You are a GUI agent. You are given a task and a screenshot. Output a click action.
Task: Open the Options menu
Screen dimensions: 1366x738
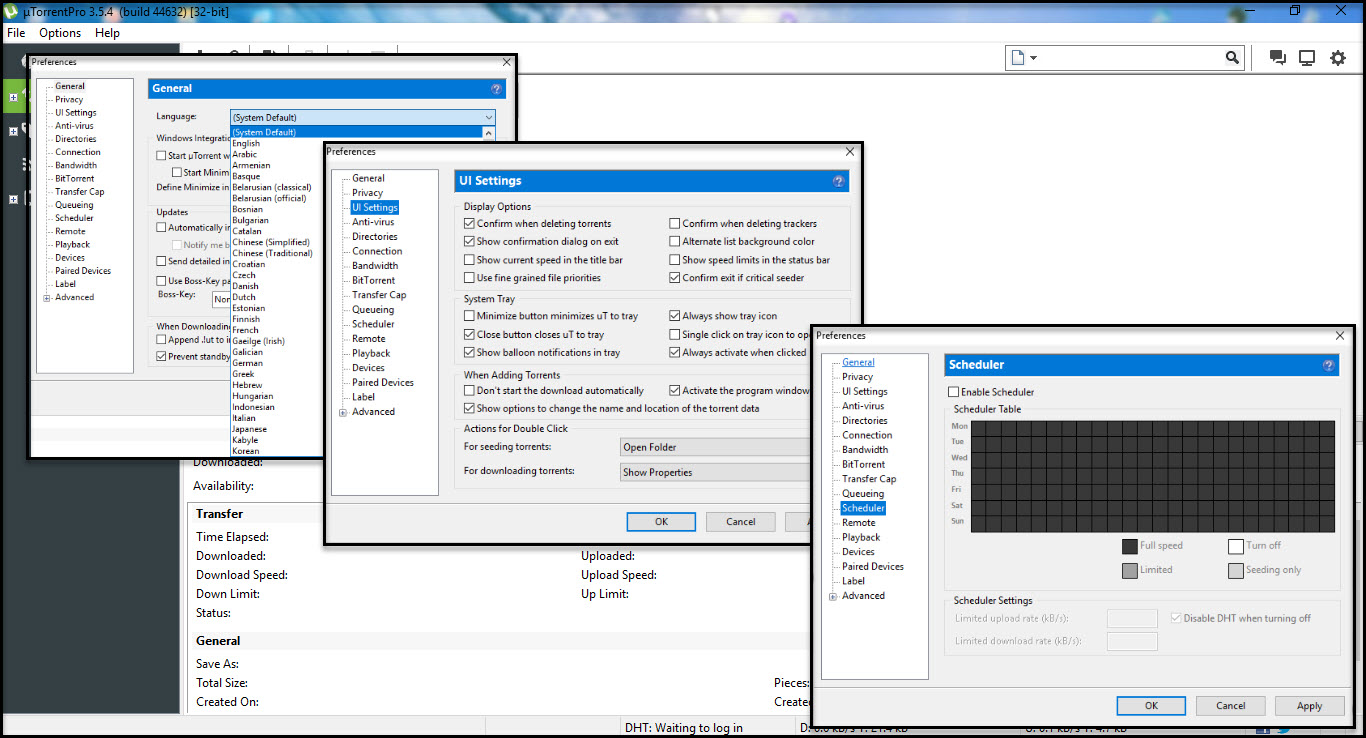click(x=60, y=33)
